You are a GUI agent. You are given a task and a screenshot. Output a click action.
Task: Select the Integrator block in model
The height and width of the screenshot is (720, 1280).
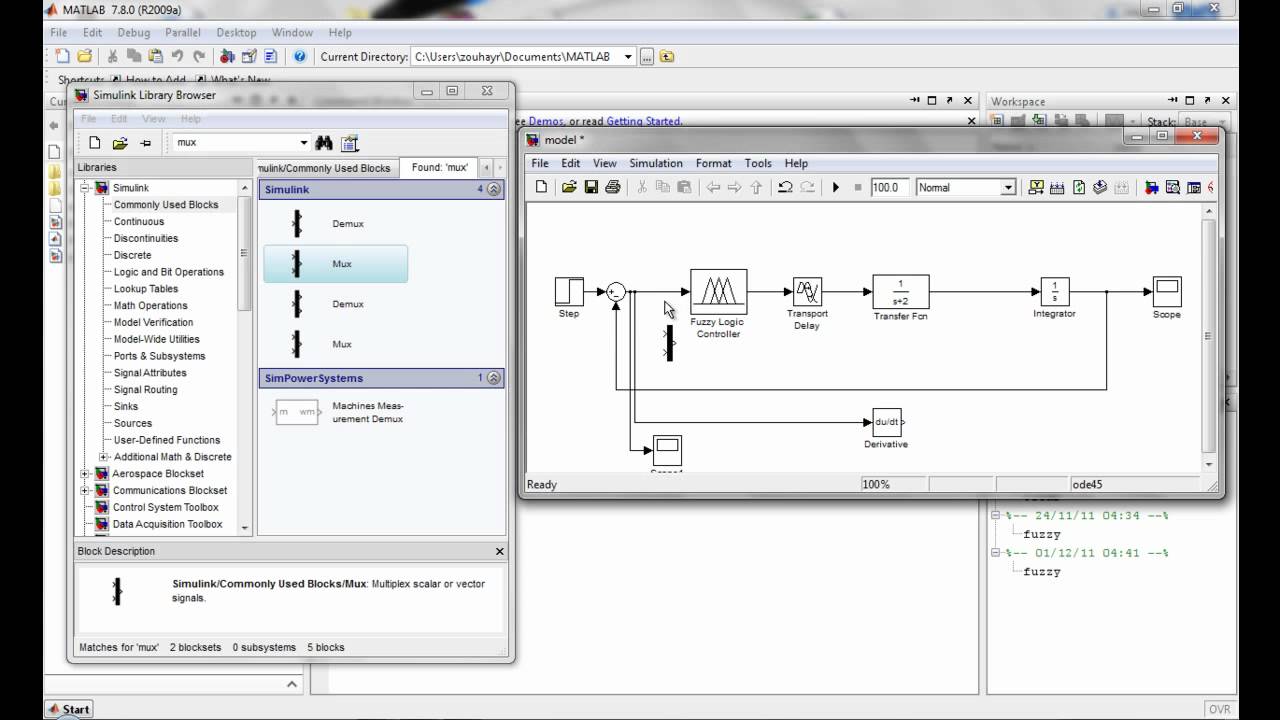1055,292
